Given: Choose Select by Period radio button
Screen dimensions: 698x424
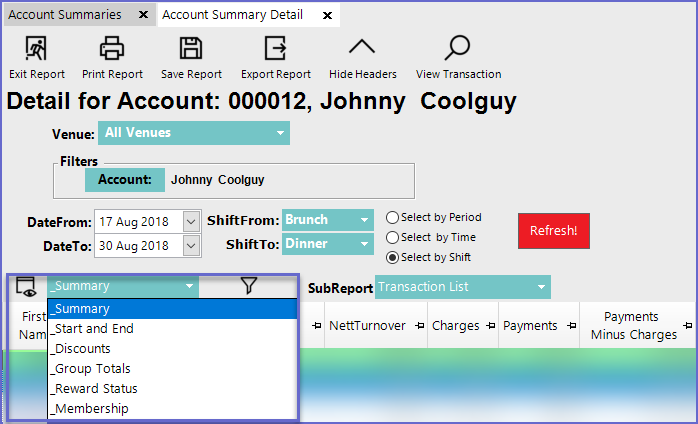Looking at the screenshot, I should (393, 217).
